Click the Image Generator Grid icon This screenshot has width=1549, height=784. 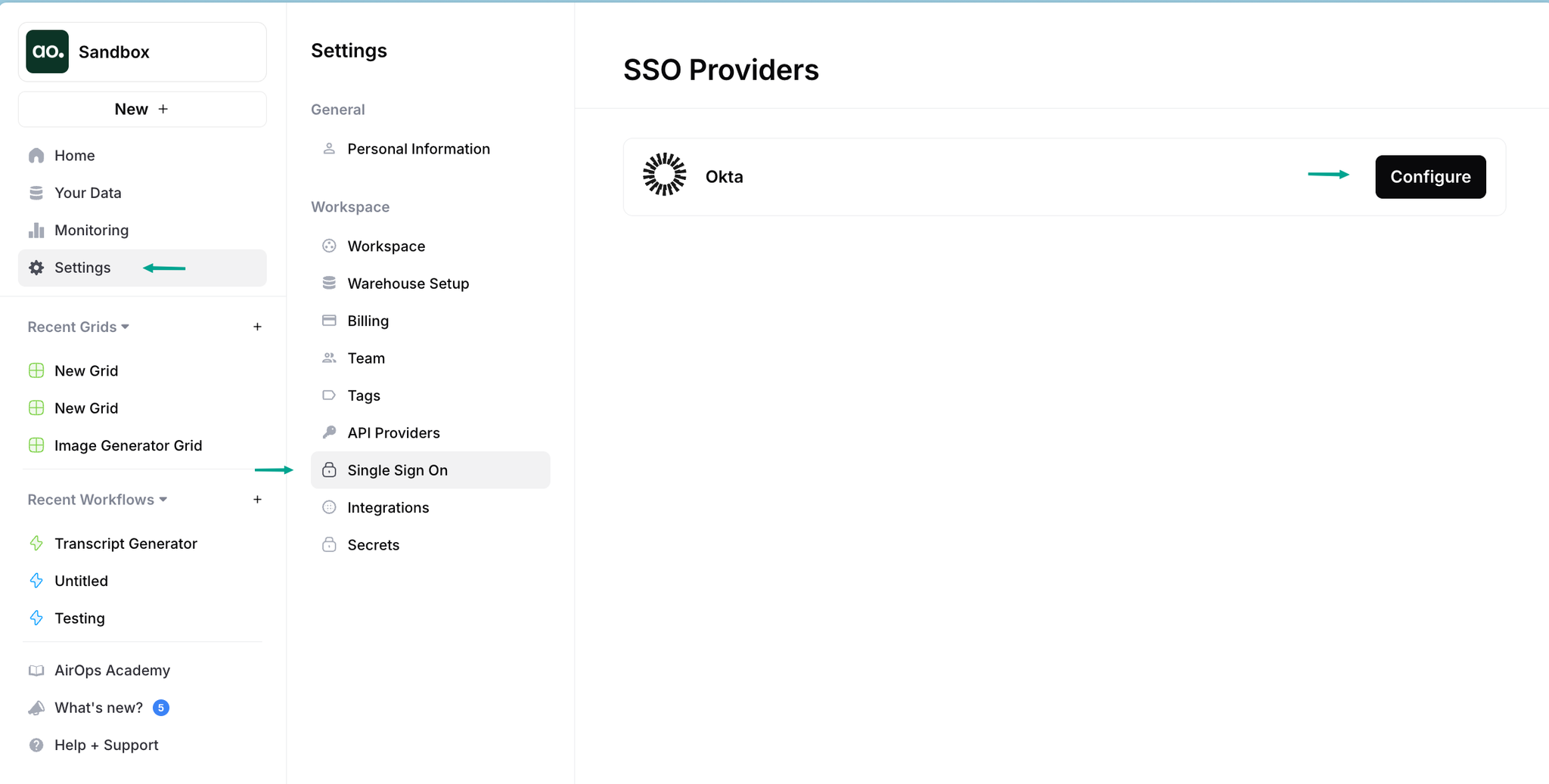click(36, 445)
